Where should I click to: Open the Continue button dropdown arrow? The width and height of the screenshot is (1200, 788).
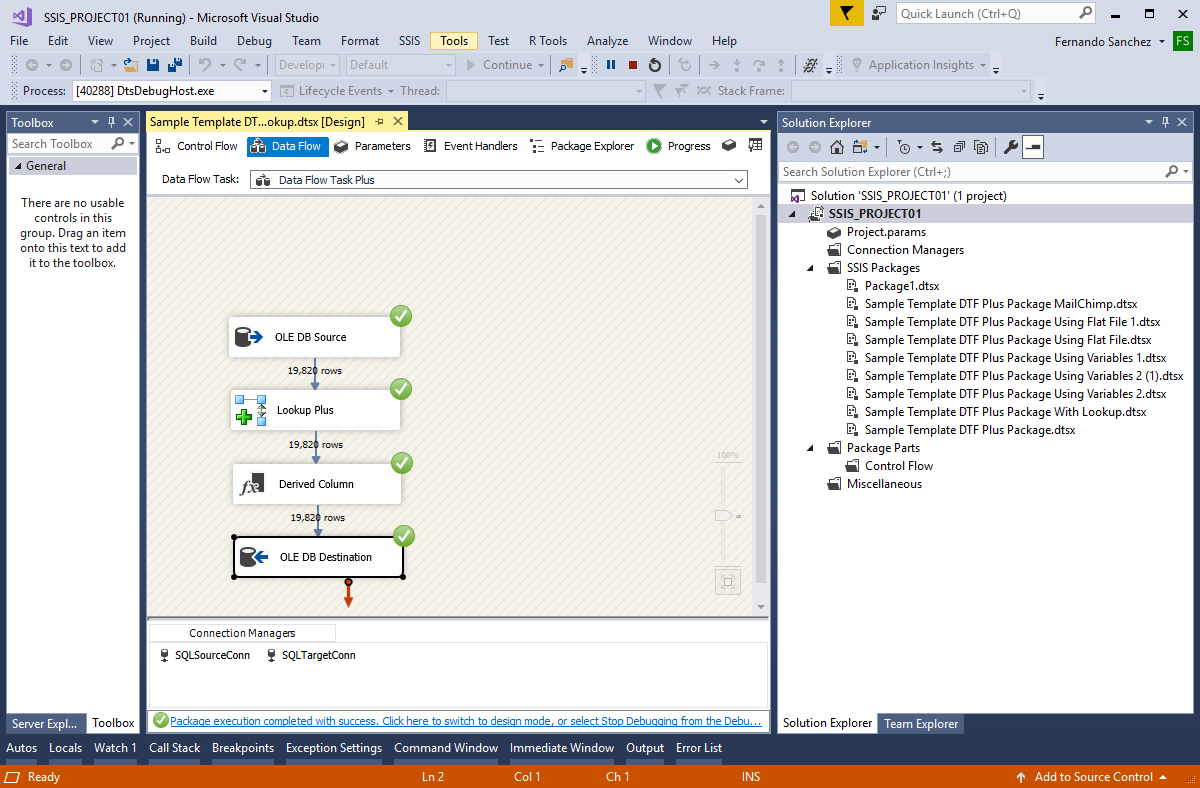[540, 65]
